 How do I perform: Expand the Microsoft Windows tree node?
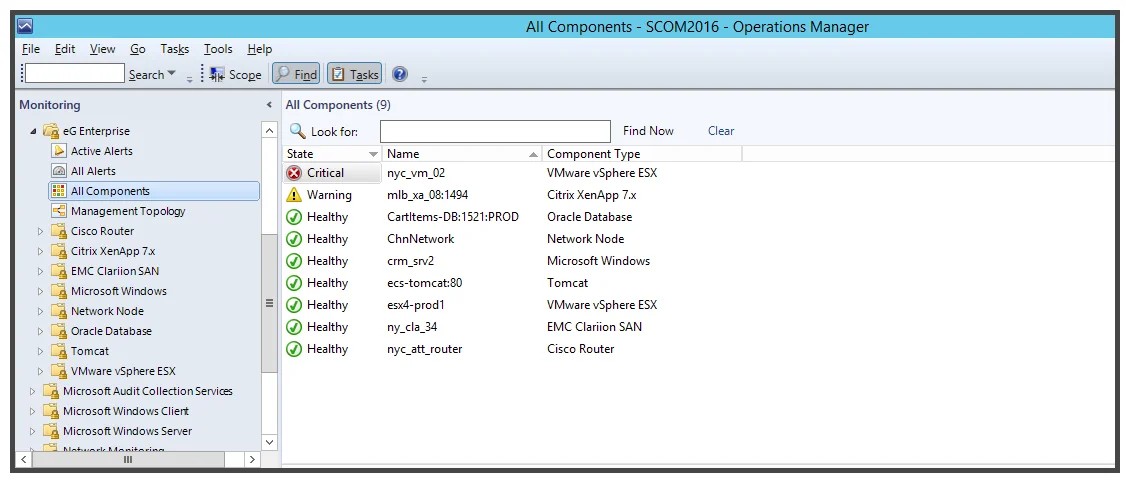(40, 291)
